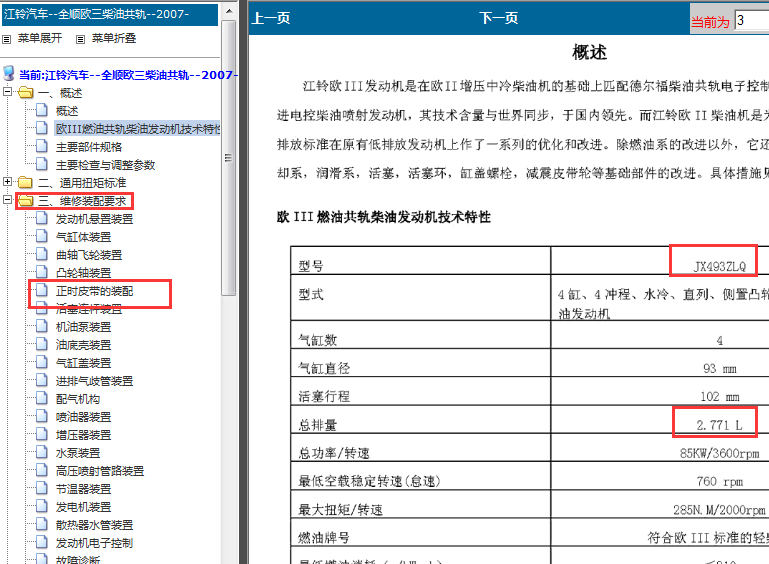
Task: Click the 85KW/3600rpm power value
Action: tap(719, 453)
